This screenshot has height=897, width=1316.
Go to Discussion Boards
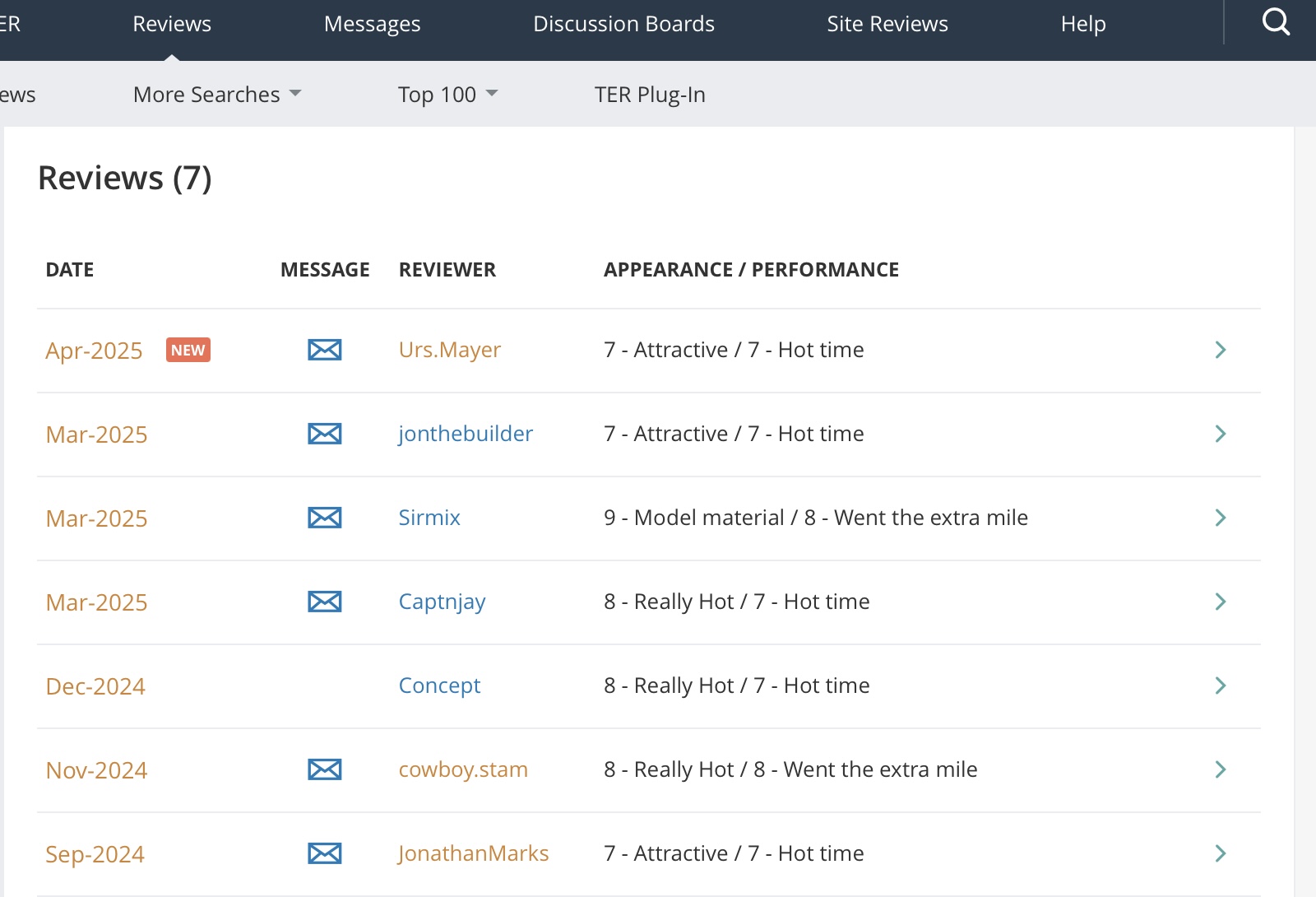[x=623, y=24]
